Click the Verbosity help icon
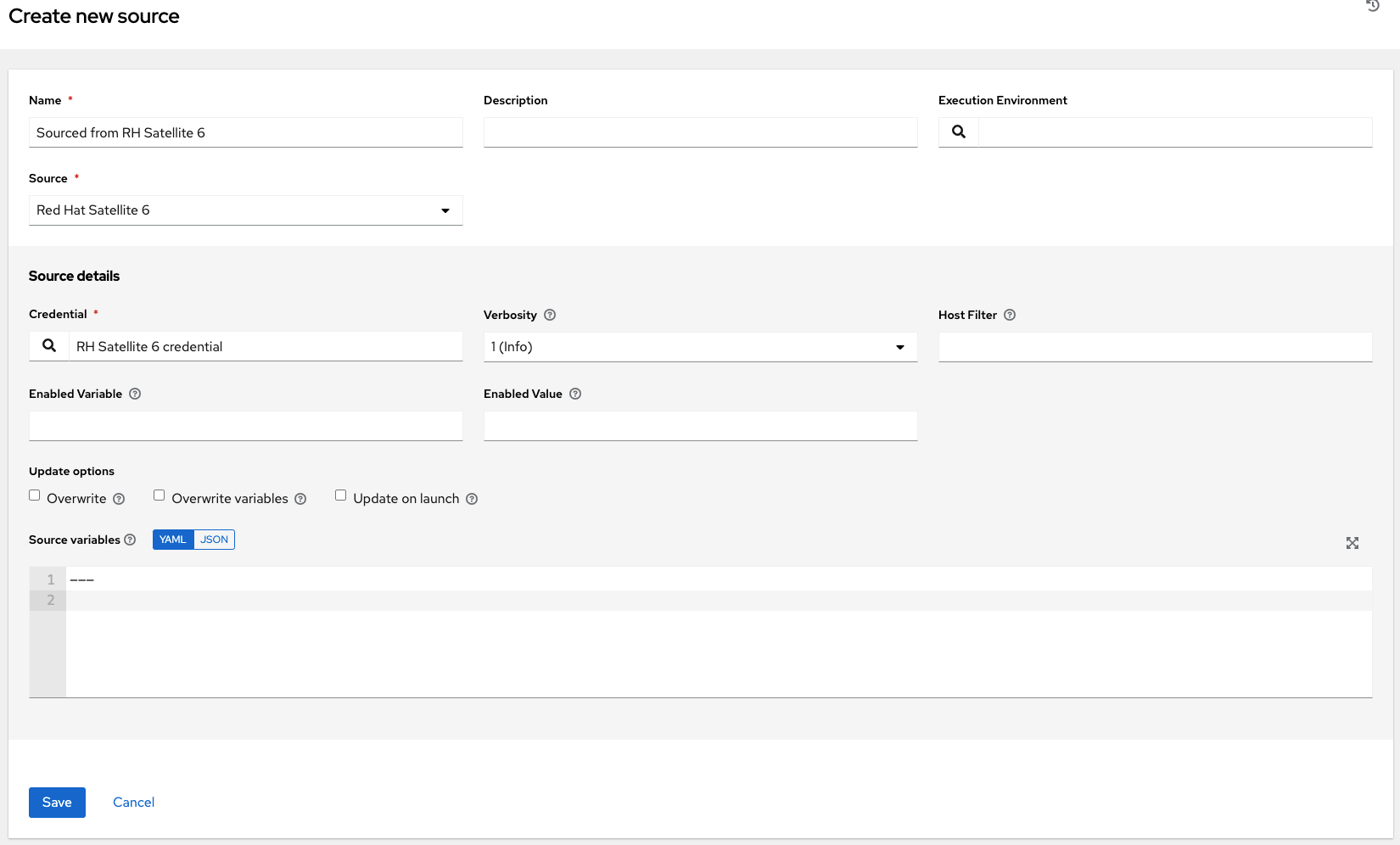The height and width of the screenshot is (845, 1400). [549, 315]
